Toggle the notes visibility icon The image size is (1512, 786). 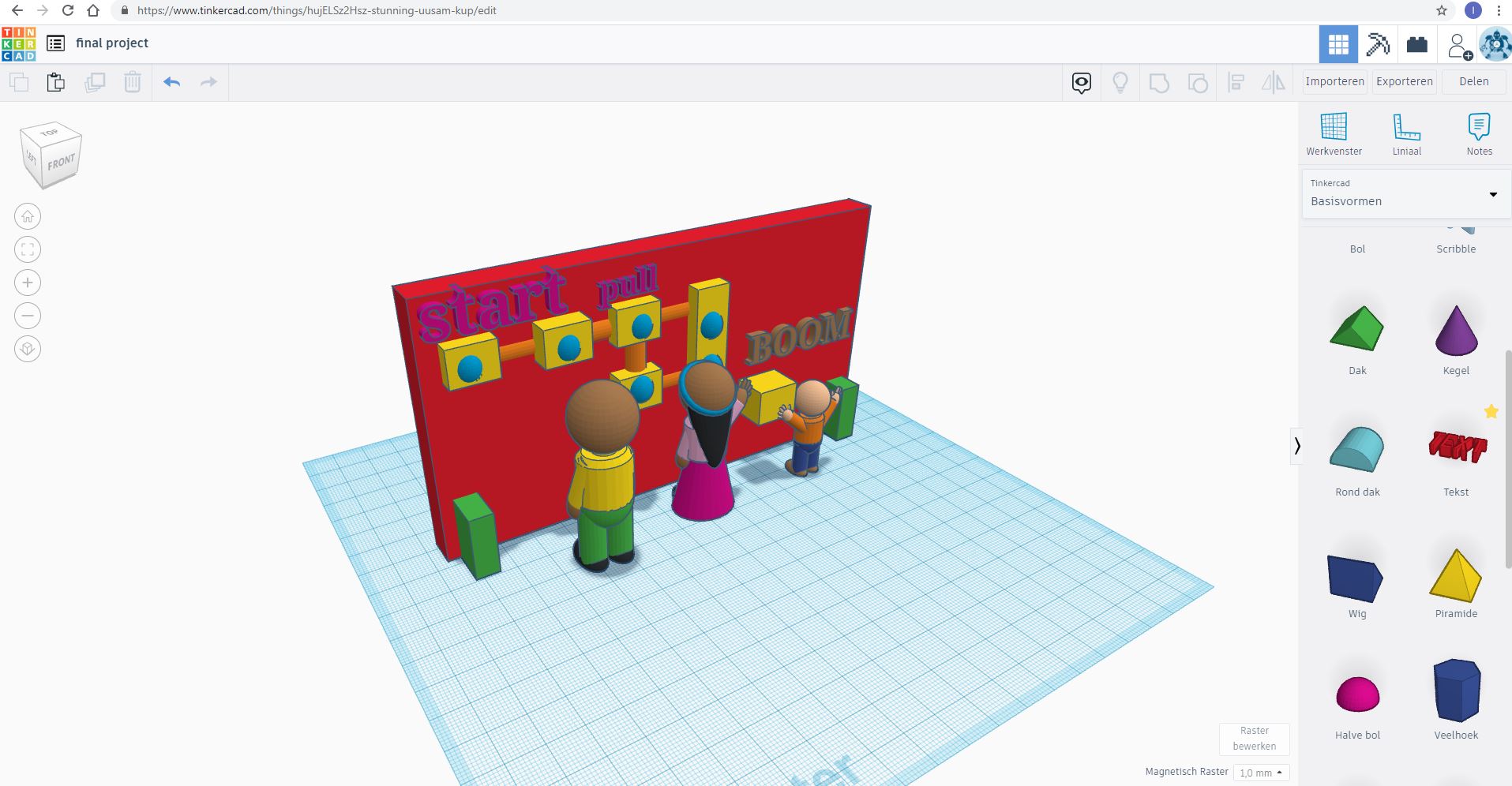coord(1082,82)
